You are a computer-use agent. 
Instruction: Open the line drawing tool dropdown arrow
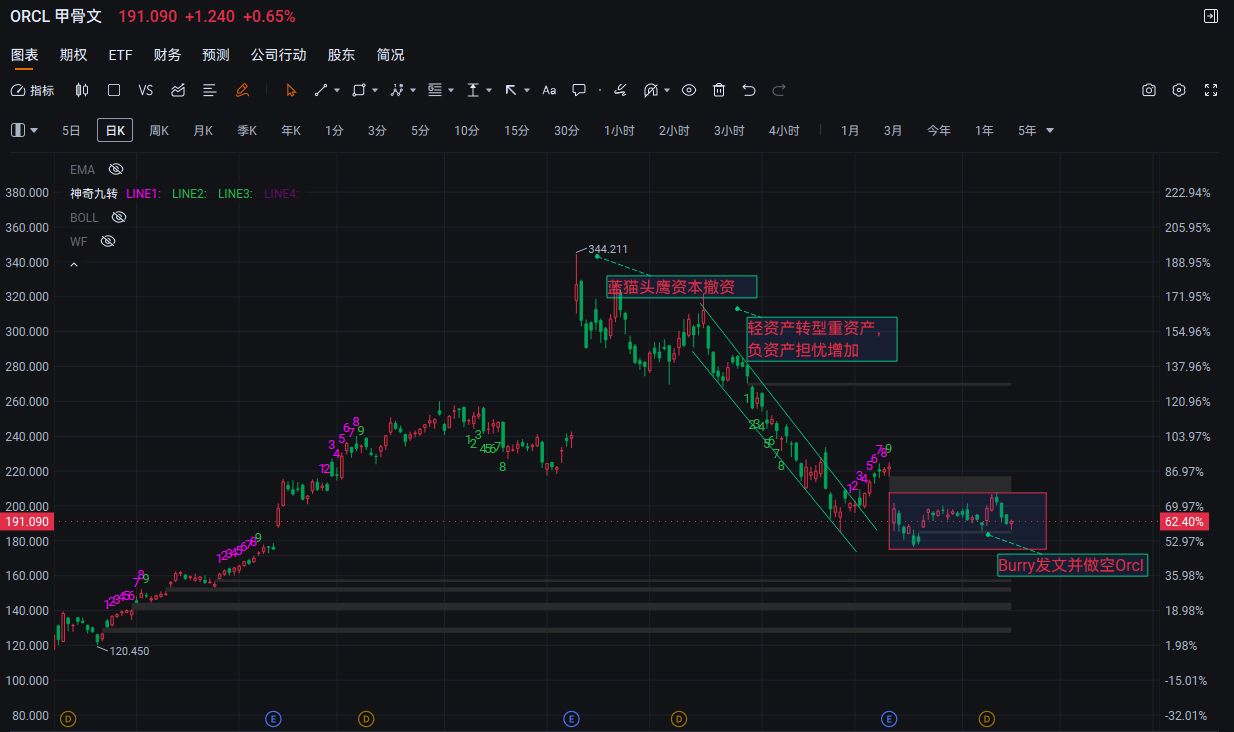click(x=337, y=90)
